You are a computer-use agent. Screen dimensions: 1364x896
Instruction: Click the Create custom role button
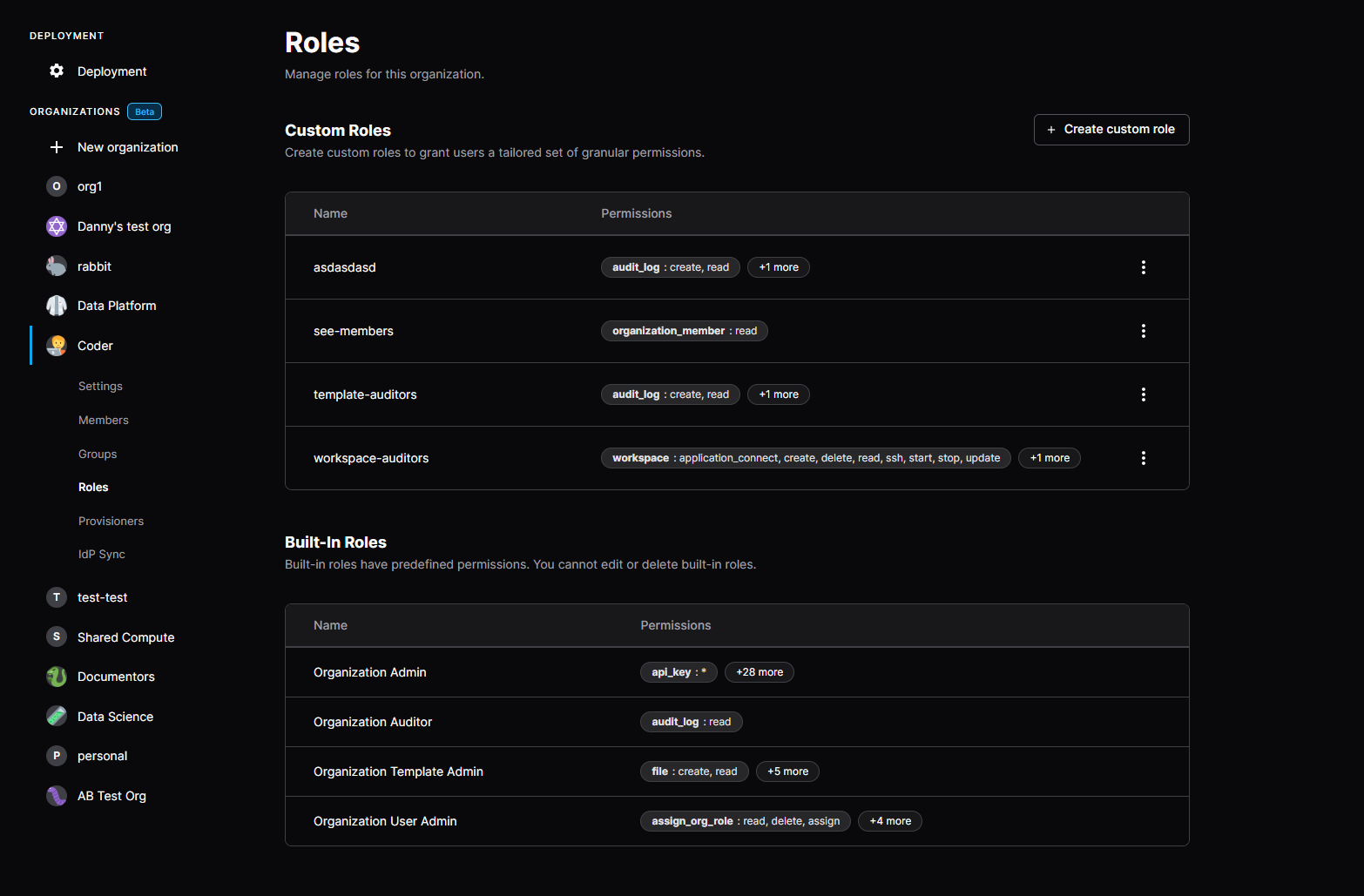click(1111, 129)
